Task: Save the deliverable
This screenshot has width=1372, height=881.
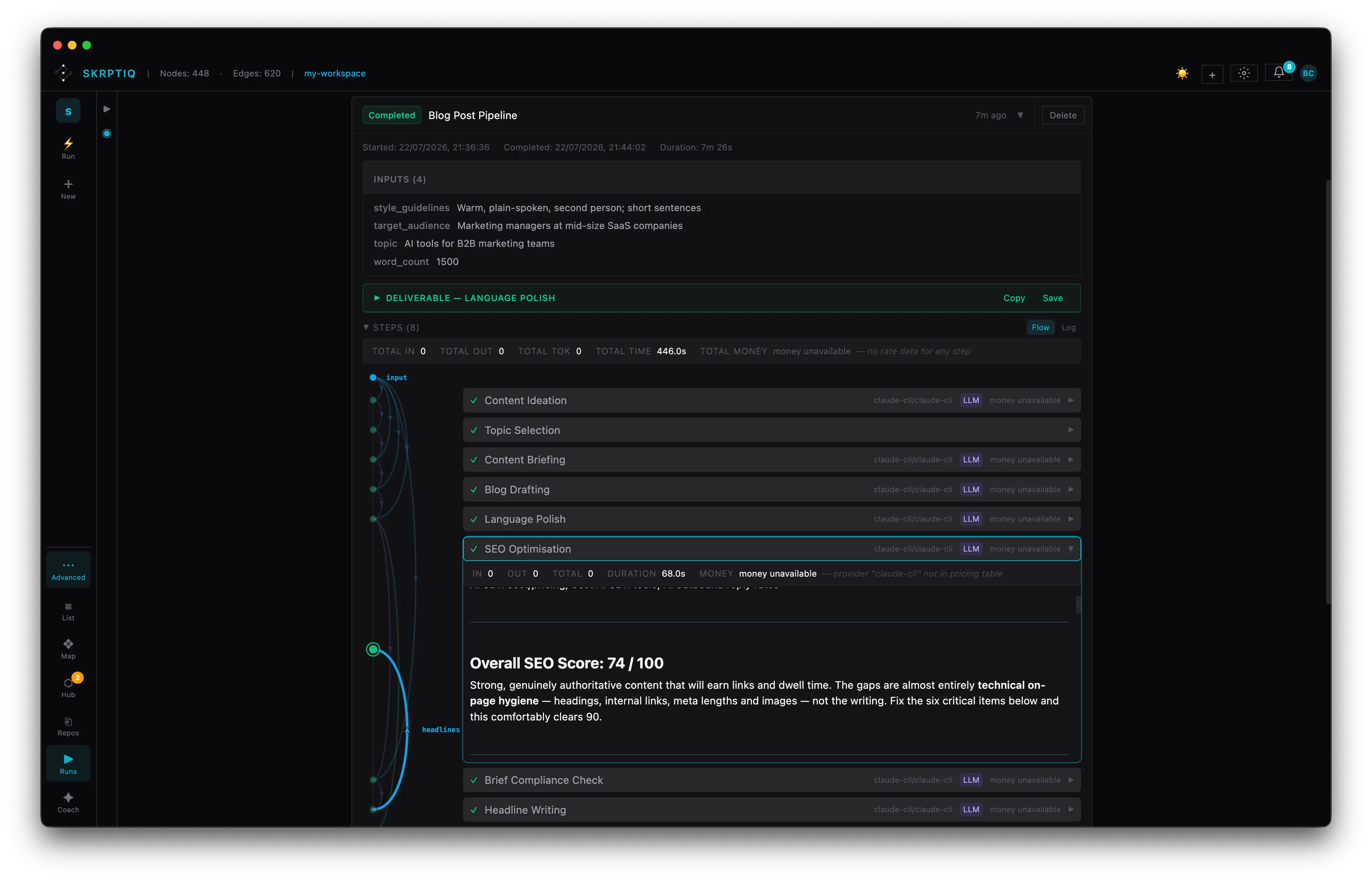Action: pyautogui.click(x=1052, y=298)
